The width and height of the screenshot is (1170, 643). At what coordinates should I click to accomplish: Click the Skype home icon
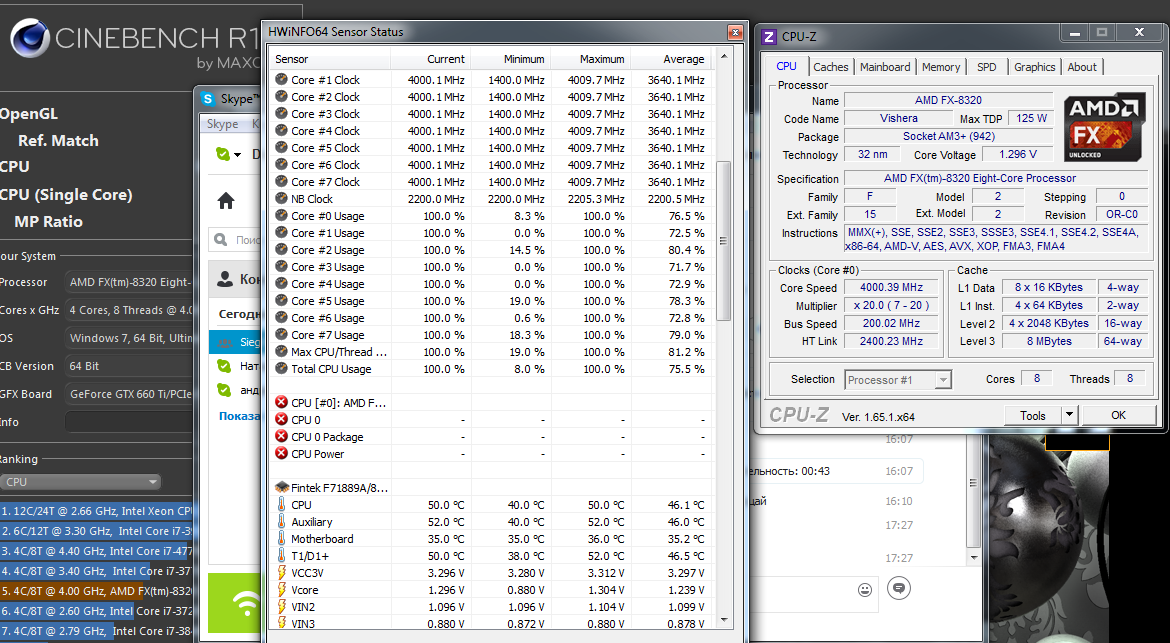click(226, 201)
